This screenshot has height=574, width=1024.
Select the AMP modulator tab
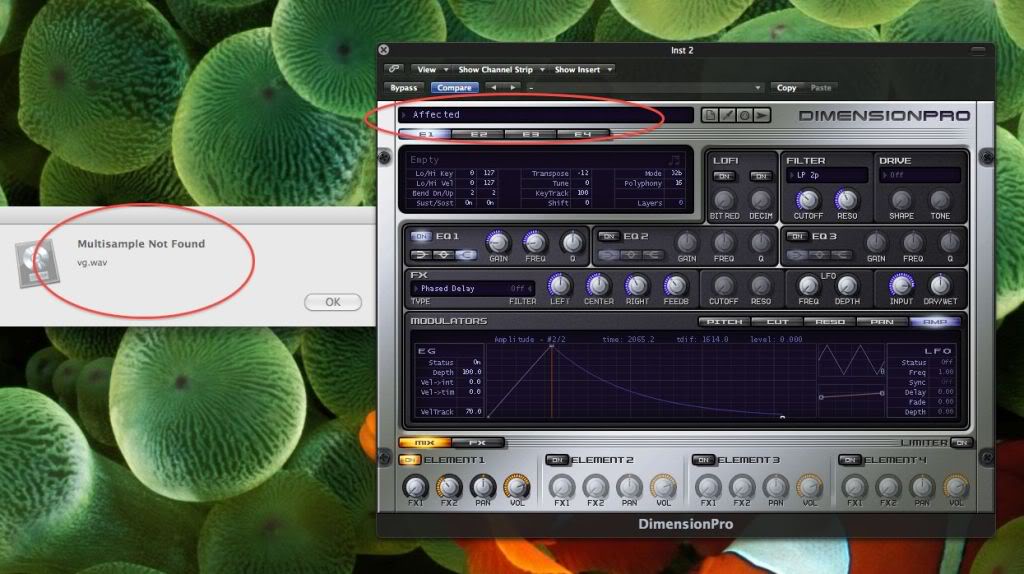pos(935,321)
